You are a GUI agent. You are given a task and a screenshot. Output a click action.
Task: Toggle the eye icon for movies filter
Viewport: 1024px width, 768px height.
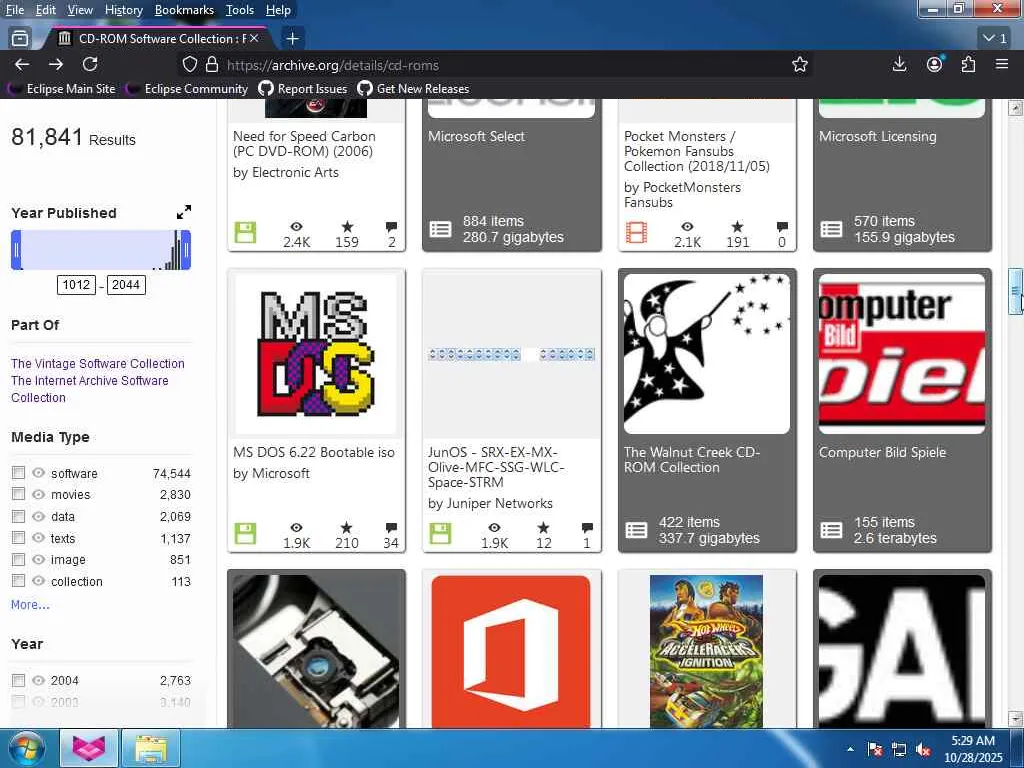click(x=39, y=494)
